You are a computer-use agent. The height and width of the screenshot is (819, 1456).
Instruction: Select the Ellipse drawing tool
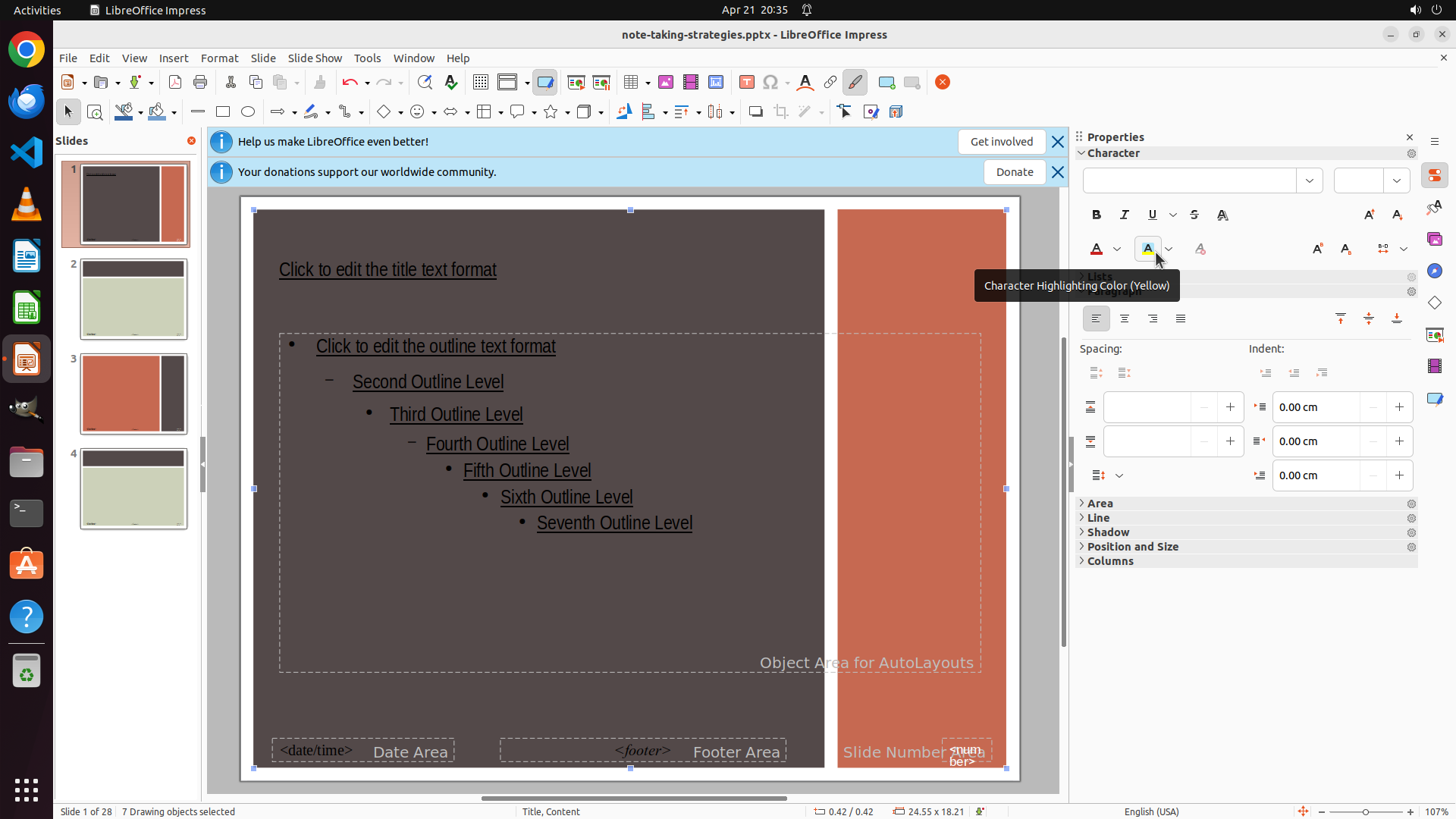pos(248,112)
